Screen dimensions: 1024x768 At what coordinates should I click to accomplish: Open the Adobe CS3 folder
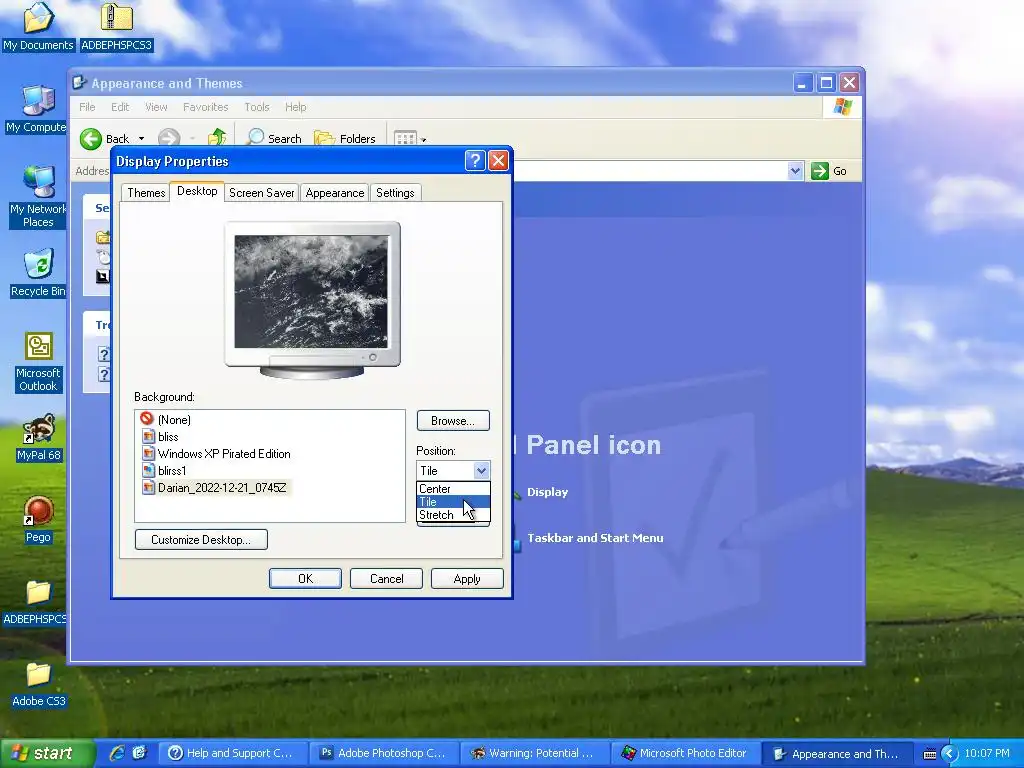pos(39,684)
